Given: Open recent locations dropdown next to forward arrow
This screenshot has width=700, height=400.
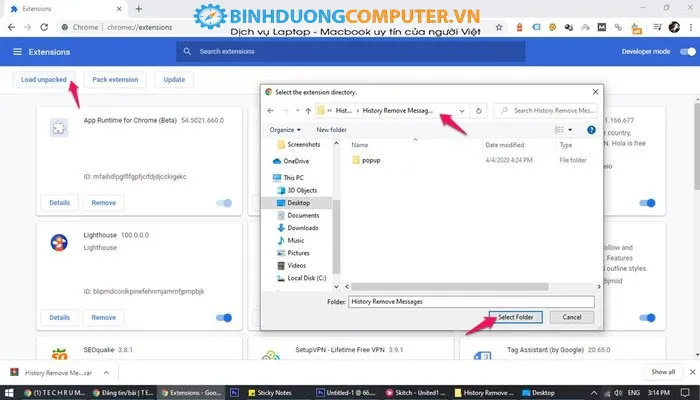Looking at the screenshot, I should [x=297, y=111].
